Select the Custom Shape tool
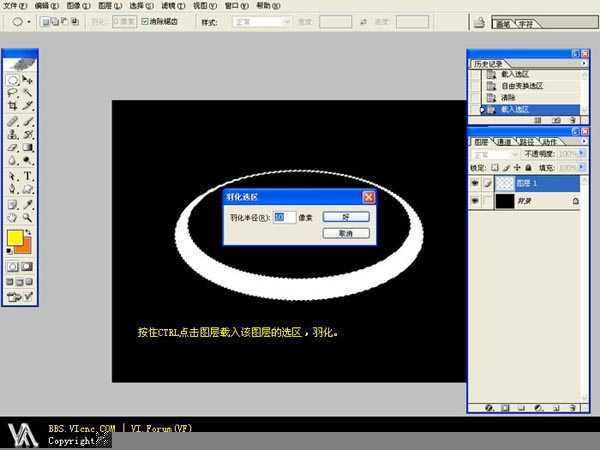The width and height of the screenshot is (600, 450). tap(27, 189)
